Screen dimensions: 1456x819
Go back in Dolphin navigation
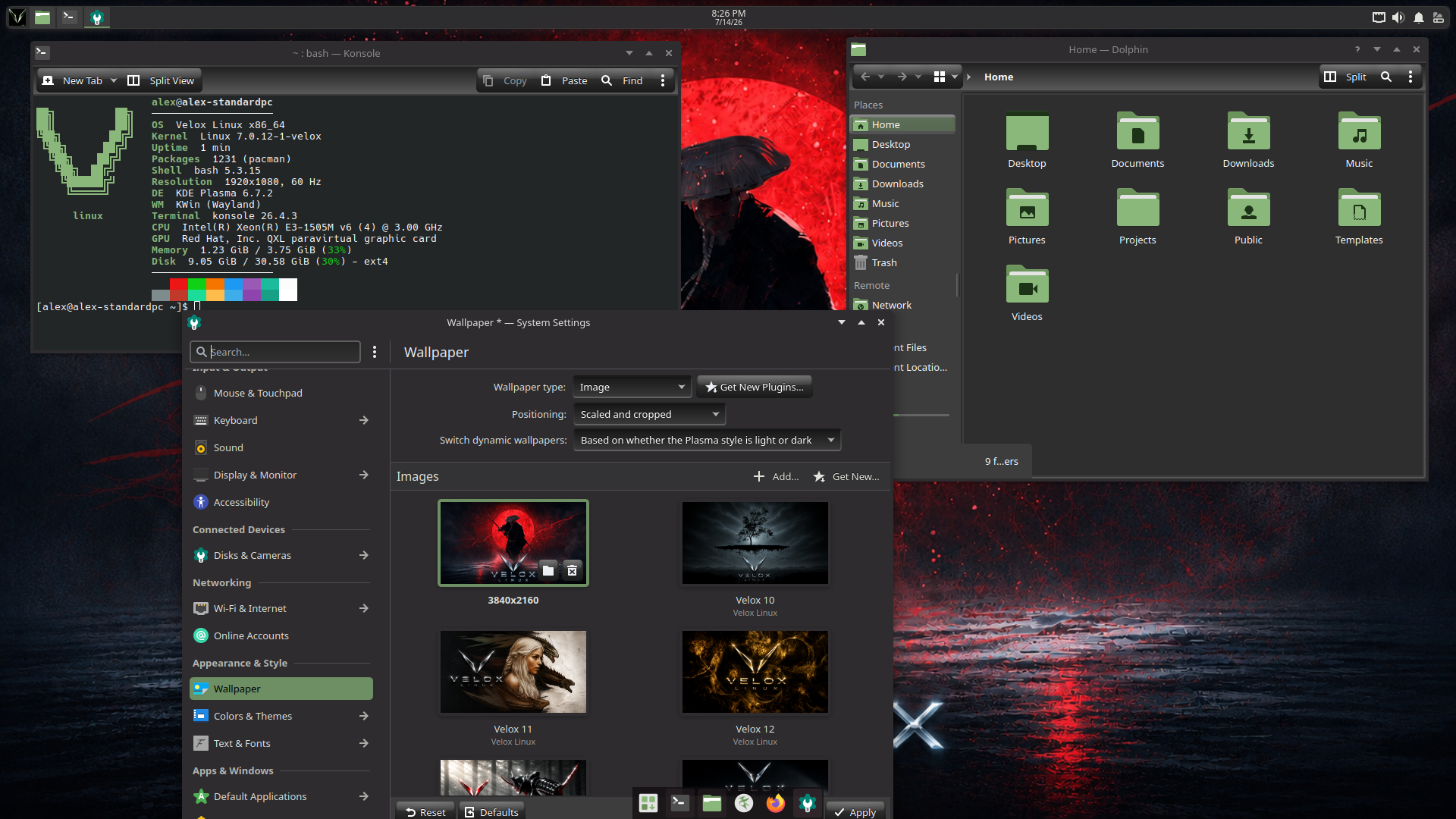click(865, 77)
